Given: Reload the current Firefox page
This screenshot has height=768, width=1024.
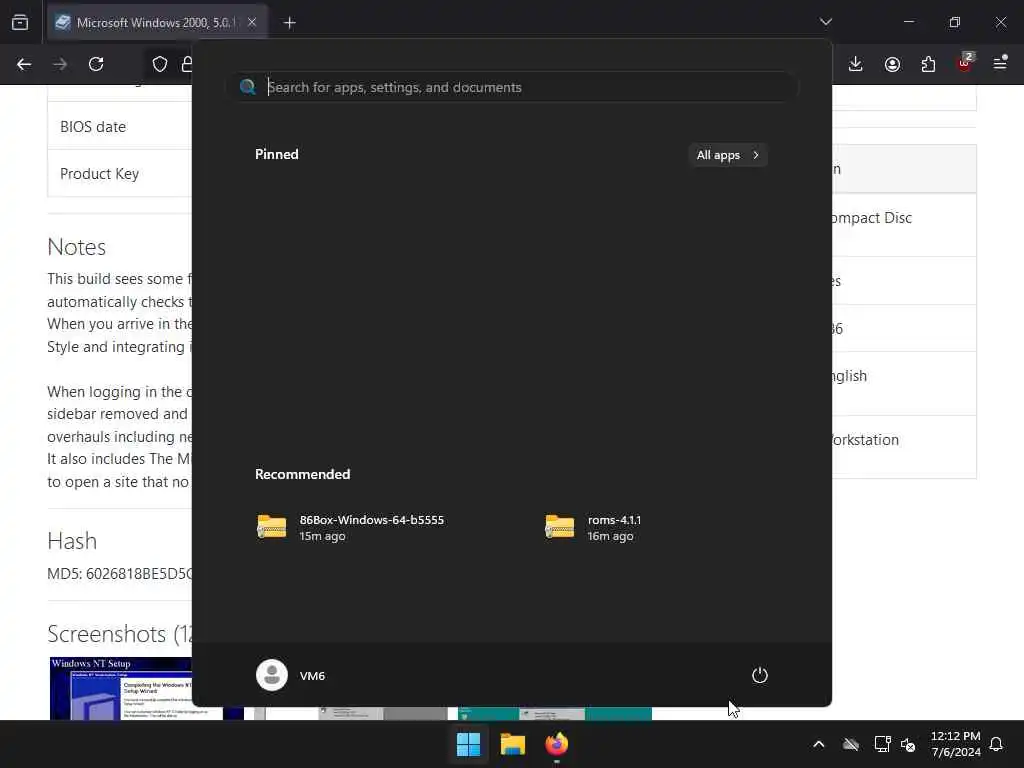Looking at the screenshot, I should click(96, 64).
